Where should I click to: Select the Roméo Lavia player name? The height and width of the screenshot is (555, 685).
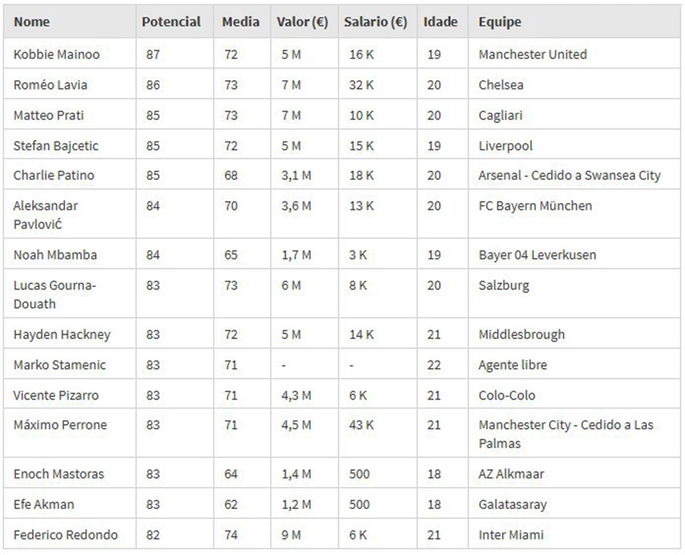pyautogui.click(x=50, y=85)
